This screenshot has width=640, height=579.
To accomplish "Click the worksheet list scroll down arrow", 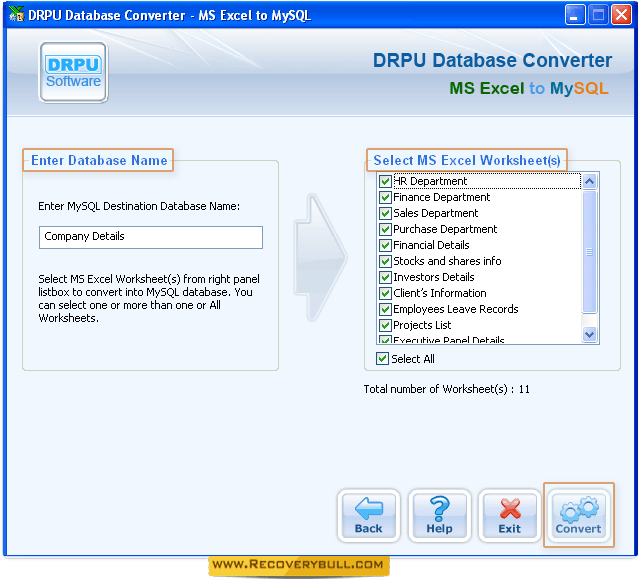I will (x=589, y=335).
